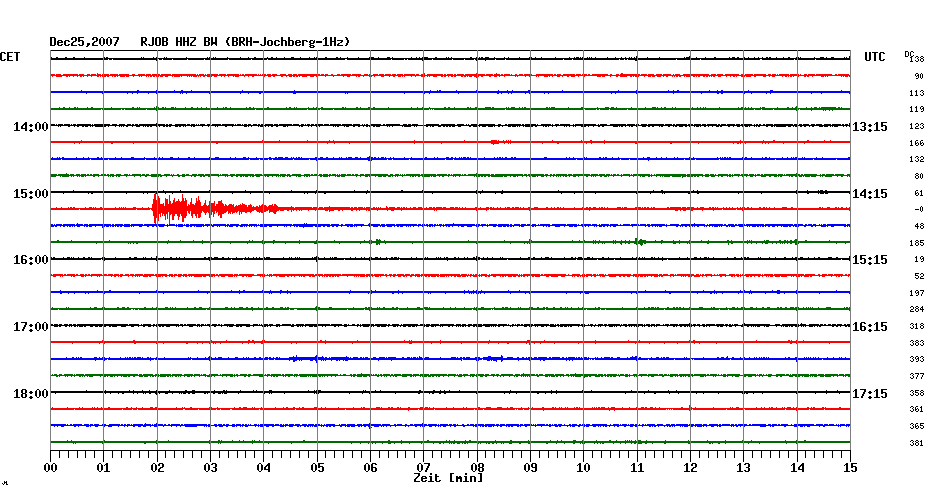Click the DC offset value 138
The width and height of the screenshot is (930, 494).
[x=918, y=60]
